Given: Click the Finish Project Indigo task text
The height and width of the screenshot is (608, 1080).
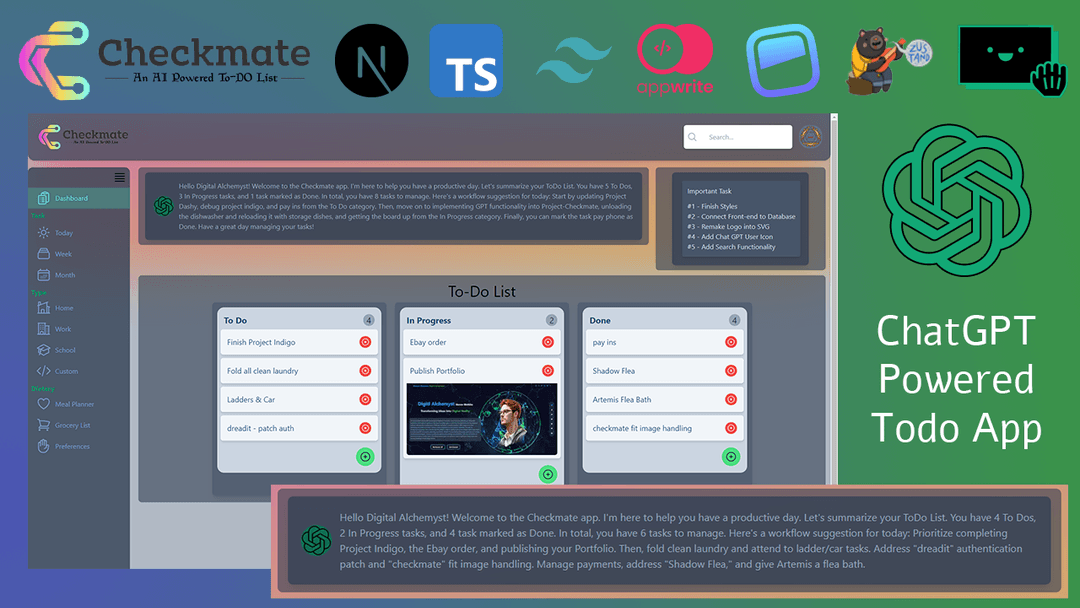Looking at the screenshot, I should coord(261,342).
